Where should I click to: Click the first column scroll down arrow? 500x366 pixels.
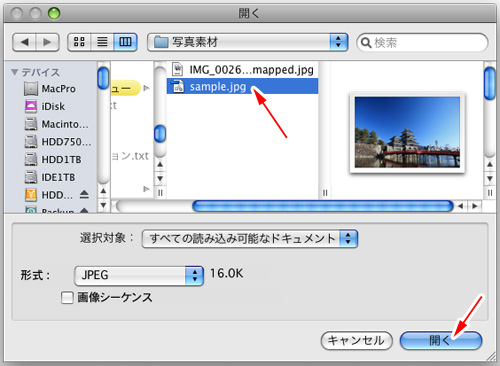click(x=160, y=179)
